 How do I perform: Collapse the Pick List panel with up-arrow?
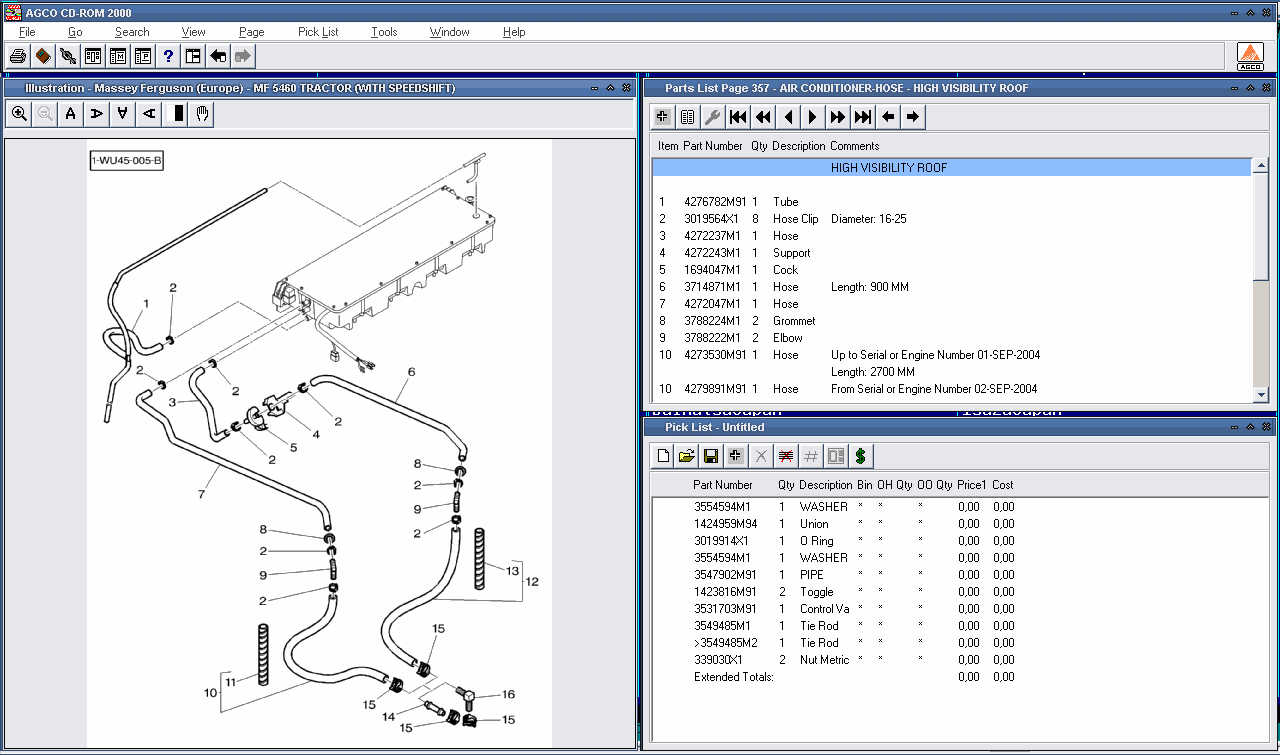click(1250, 427)
